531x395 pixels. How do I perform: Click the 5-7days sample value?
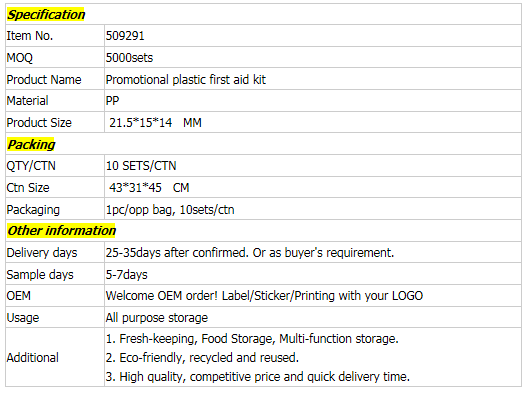click(127, 274)
